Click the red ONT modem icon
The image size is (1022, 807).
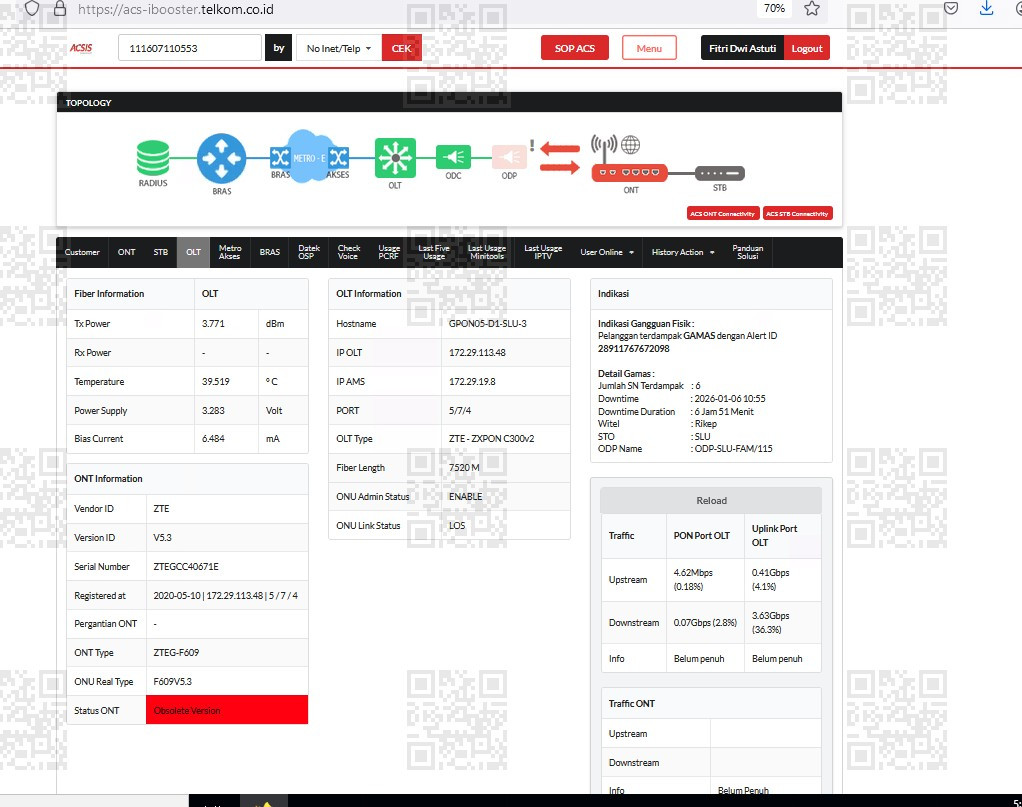coord(630,172)
